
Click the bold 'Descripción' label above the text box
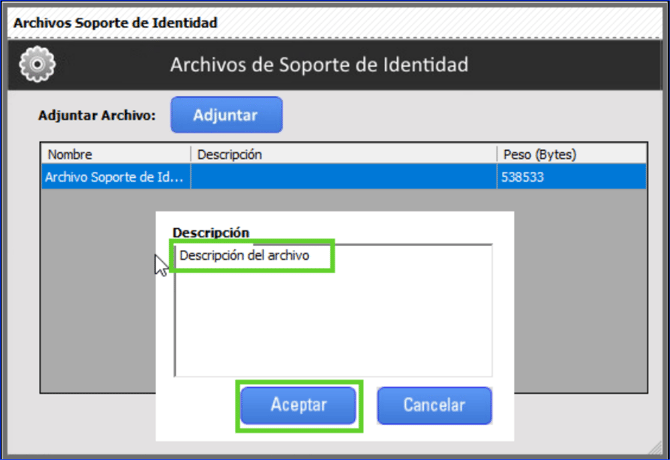click(210, 232)
